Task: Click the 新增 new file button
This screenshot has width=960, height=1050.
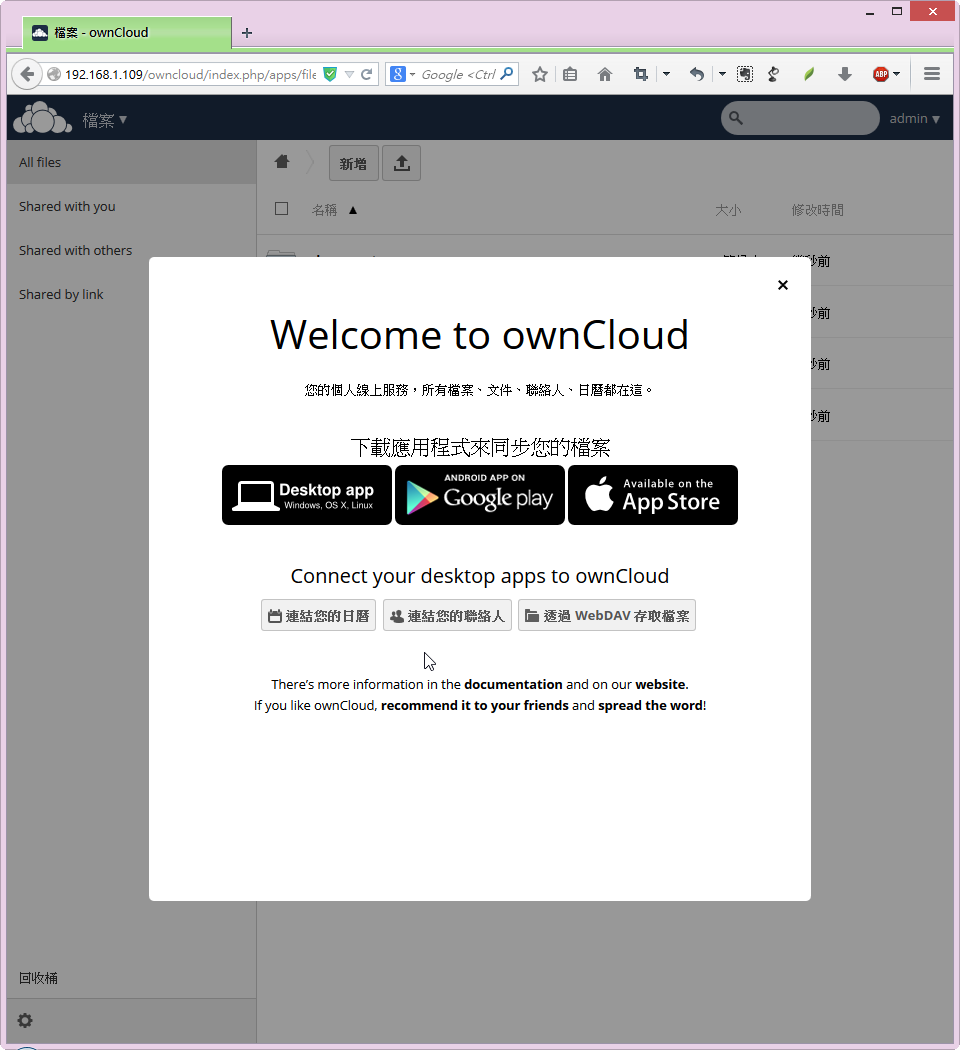Action: [353, 163]
